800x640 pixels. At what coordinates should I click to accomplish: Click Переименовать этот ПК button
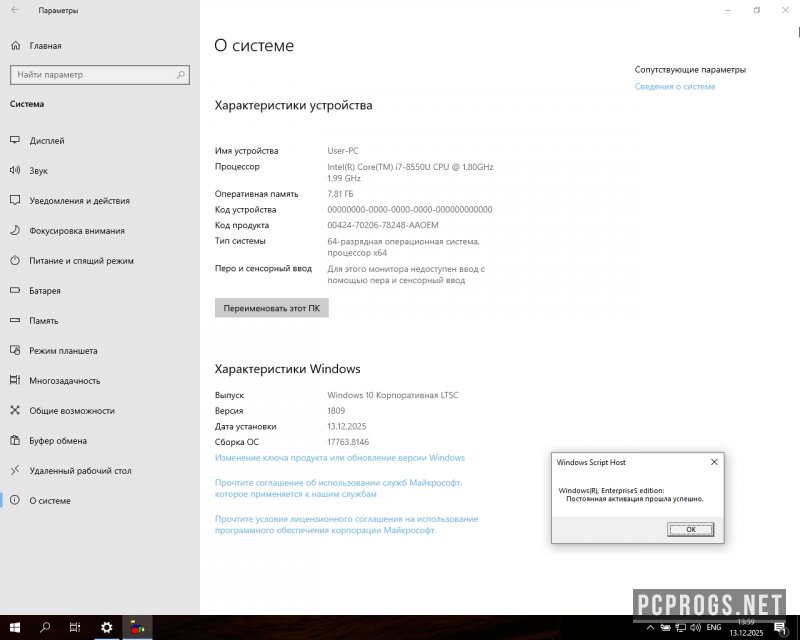[x=271, y=308]
